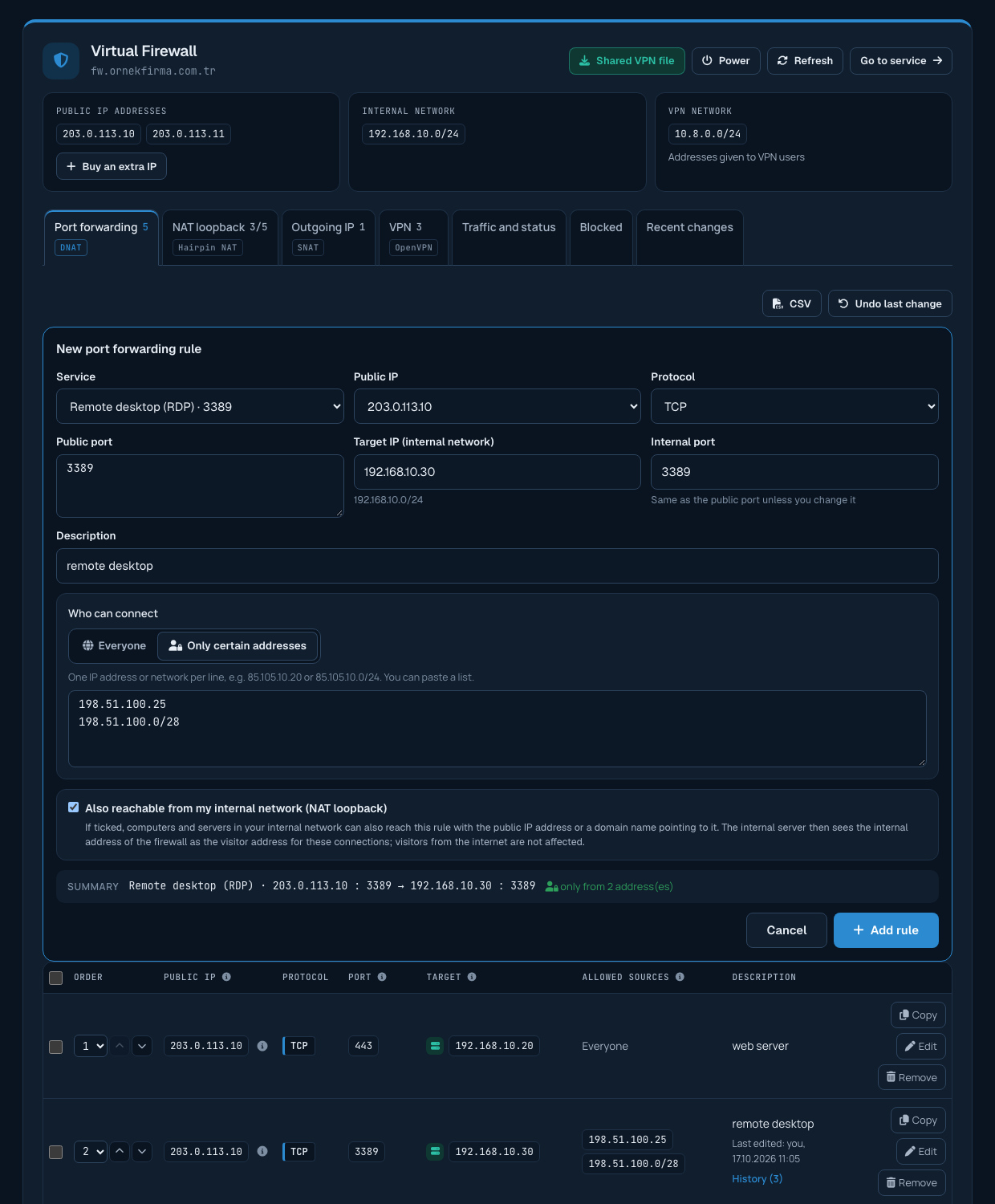Remove the web server rule
Image resolution: width=995 pixels, height=1204 pixels.
[x=912, y=1077]
